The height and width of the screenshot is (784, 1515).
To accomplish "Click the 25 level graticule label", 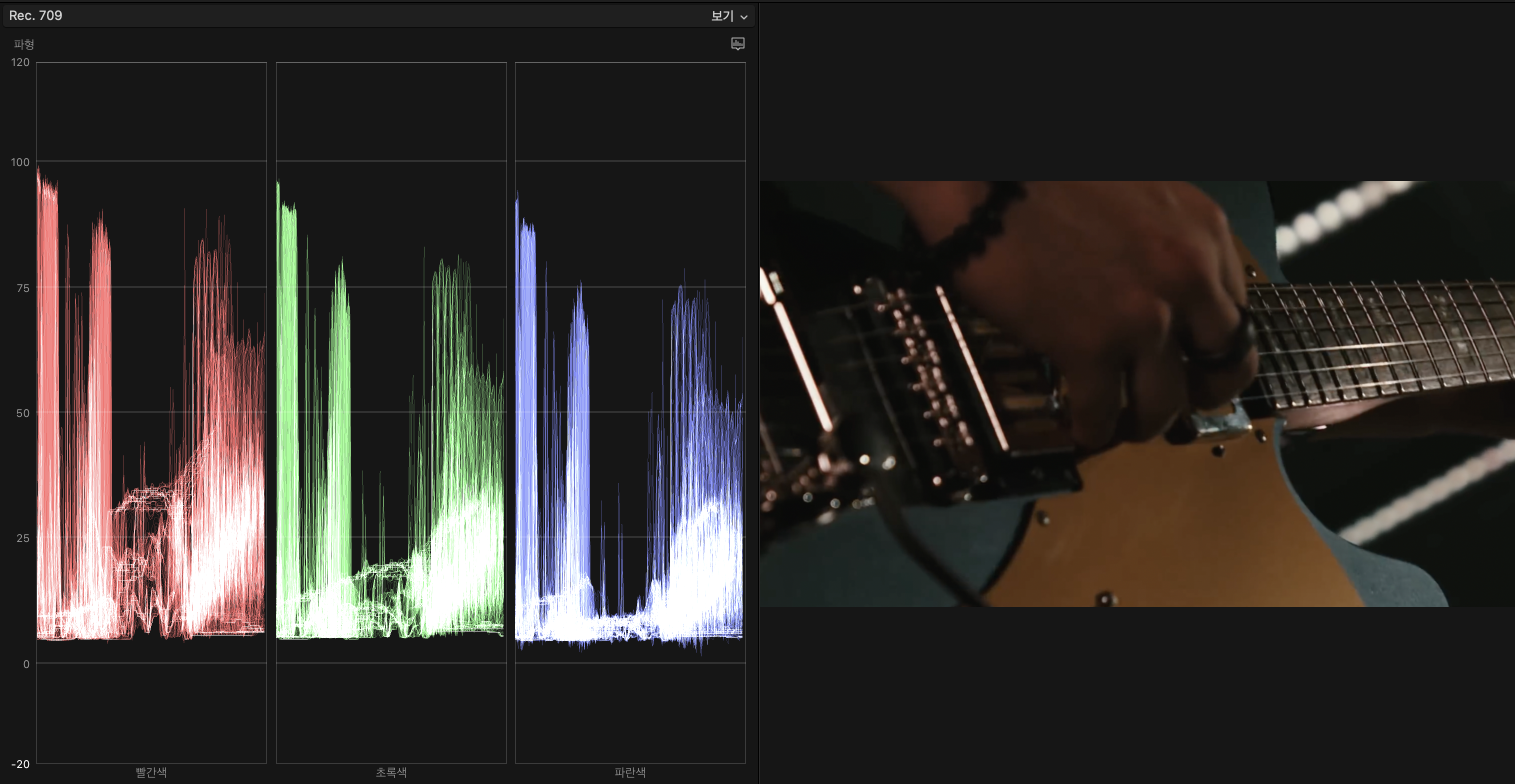I will click(22, 538).
